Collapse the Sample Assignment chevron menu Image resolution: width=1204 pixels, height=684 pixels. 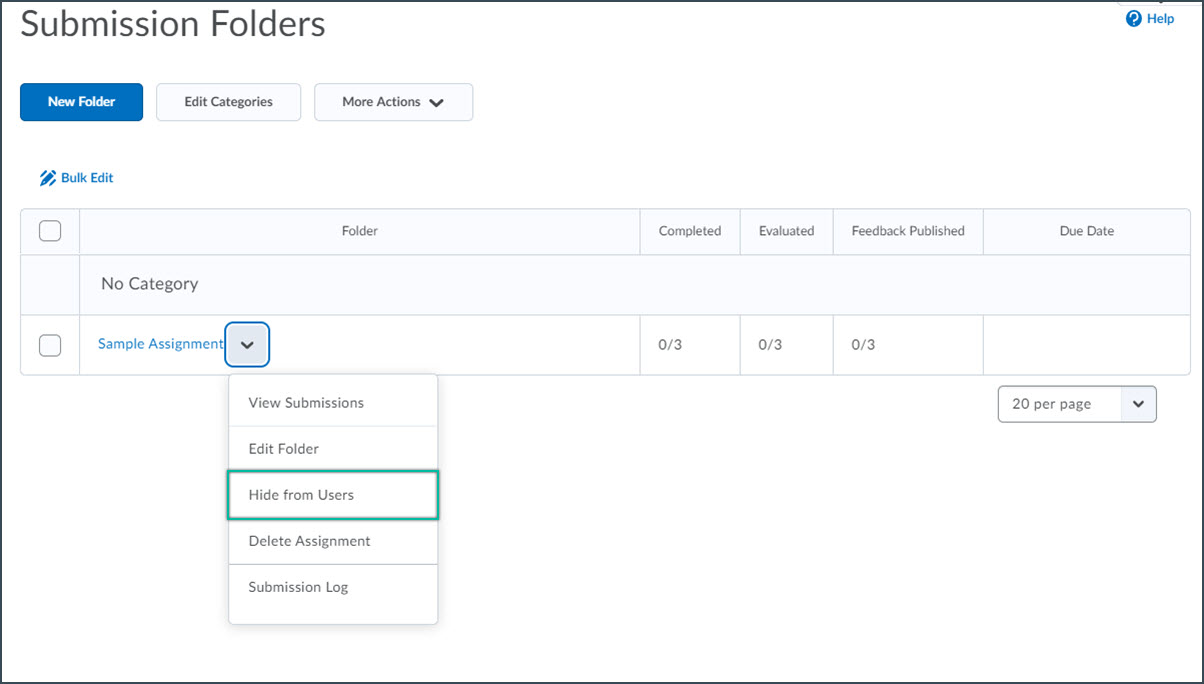247,344
